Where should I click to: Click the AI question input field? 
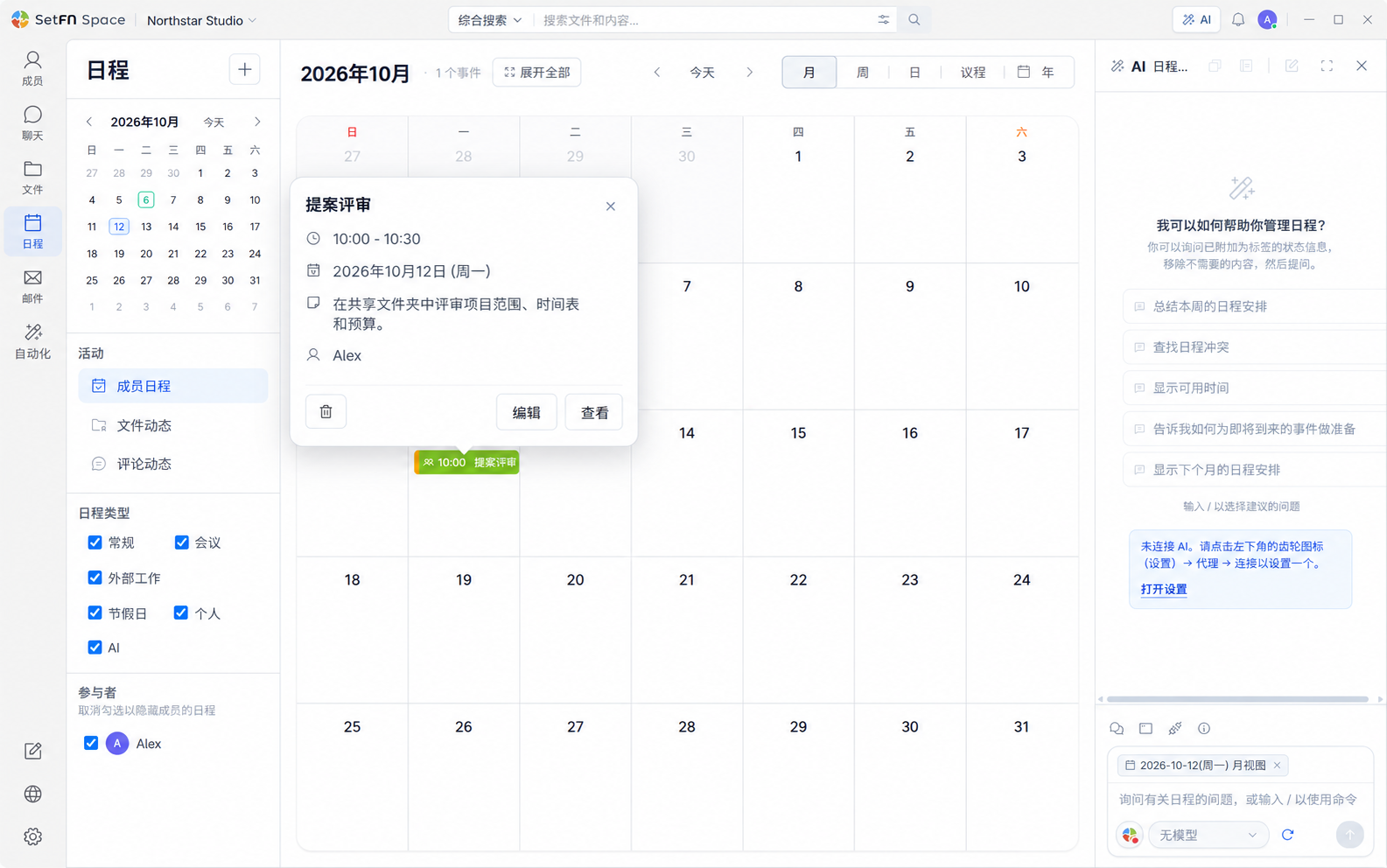(x=1240, y=799)
